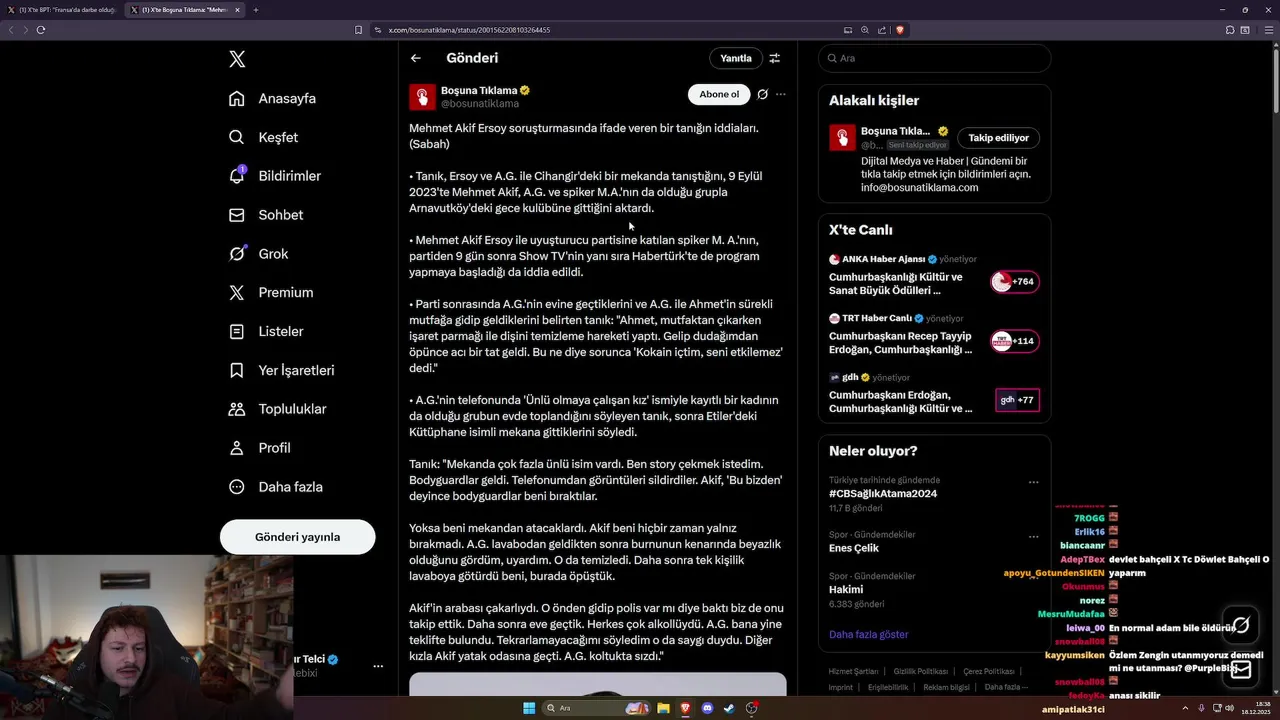Image resolution: width=1280 pixels, height=720 pixels.
Task: Expand the Daha fazla menu
Action: pos(275,487)
